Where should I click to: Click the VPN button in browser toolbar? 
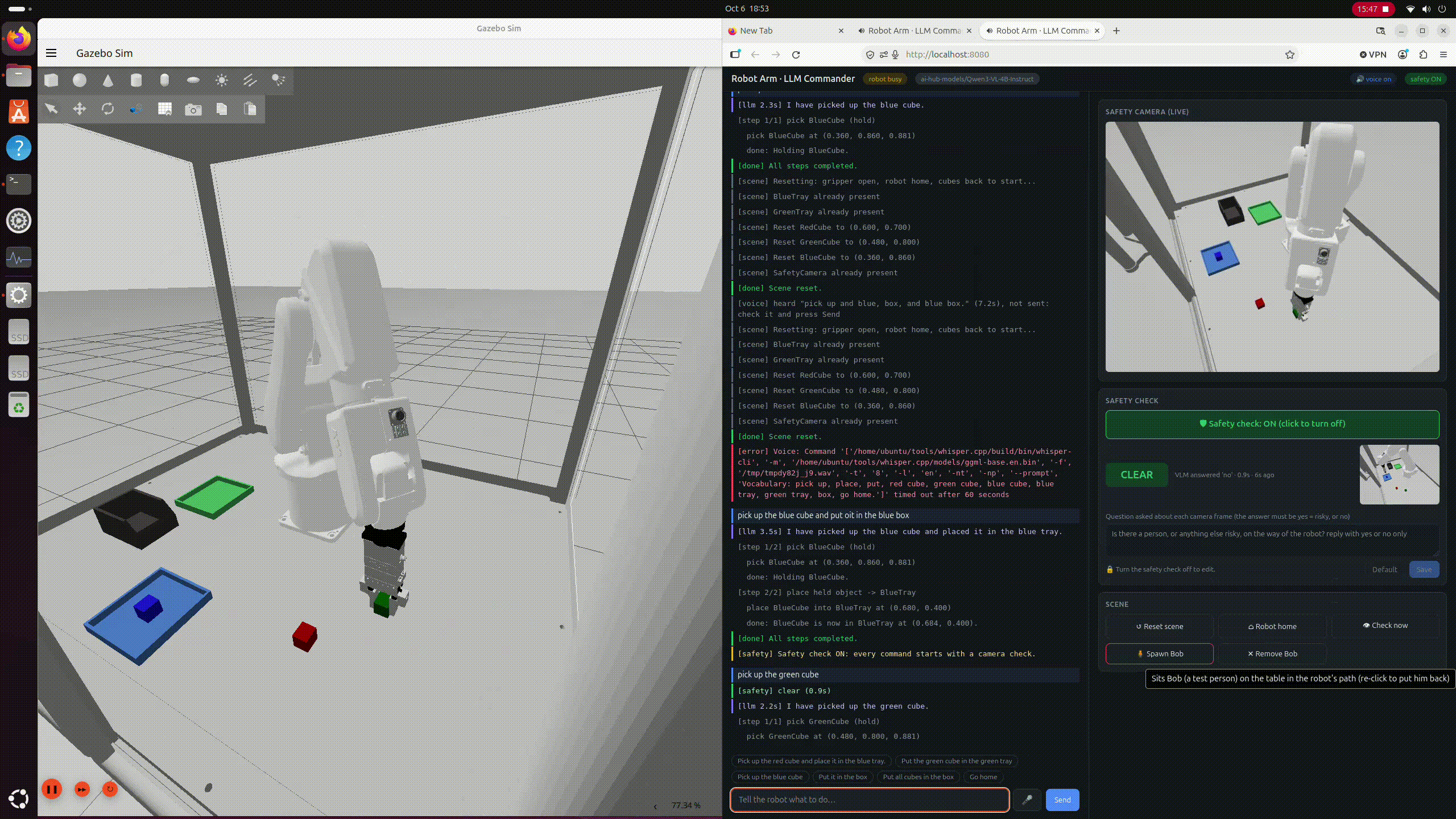coord(1373,55)
